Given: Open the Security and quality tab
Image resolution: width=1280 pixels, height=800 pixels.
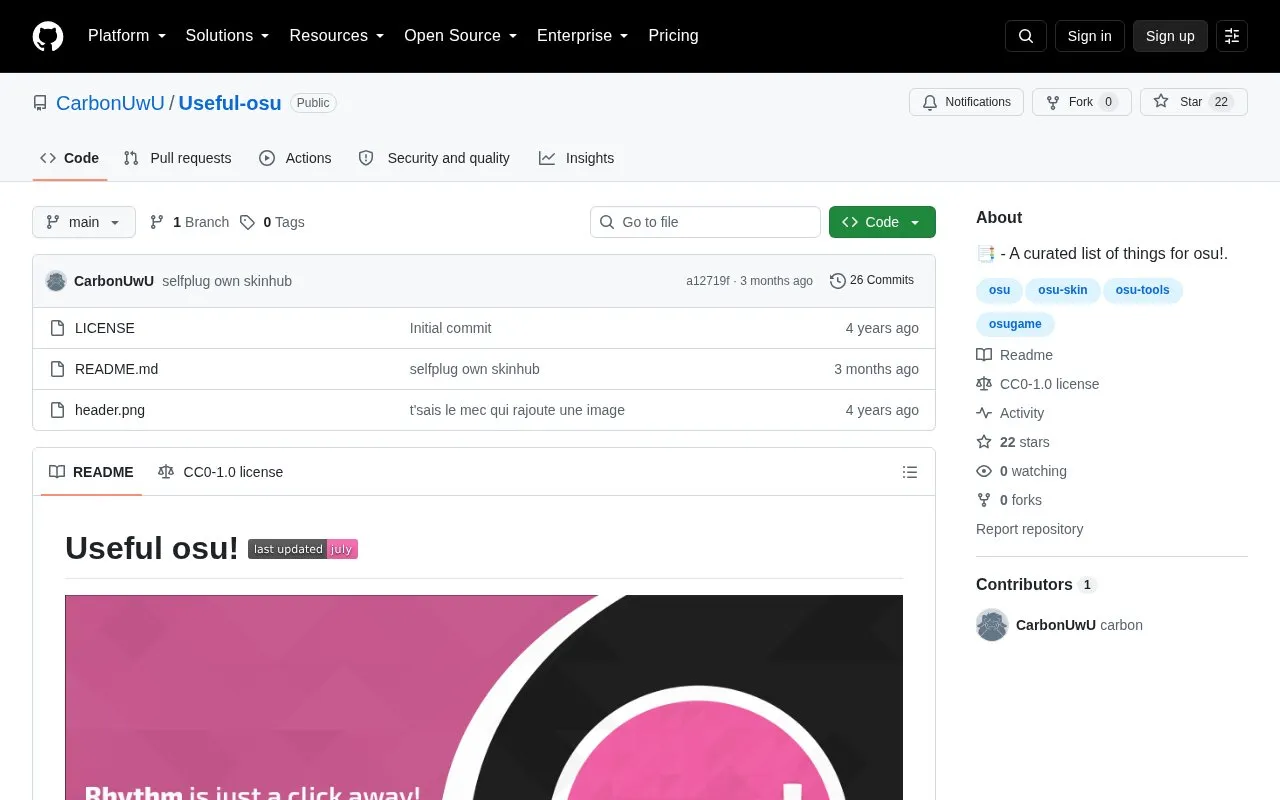Looking at the screenshot, I should (x=434, y=158).
